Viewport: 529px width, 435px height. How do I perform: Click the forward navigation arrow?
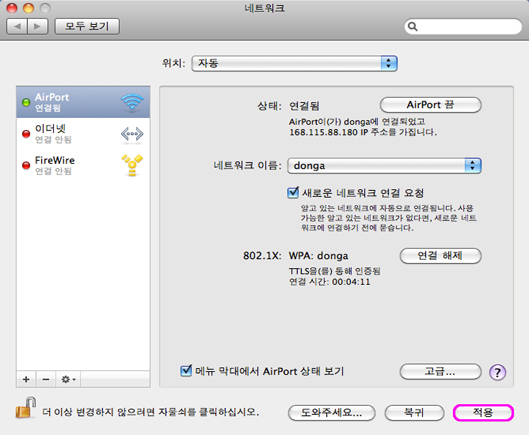pos(37,26)
